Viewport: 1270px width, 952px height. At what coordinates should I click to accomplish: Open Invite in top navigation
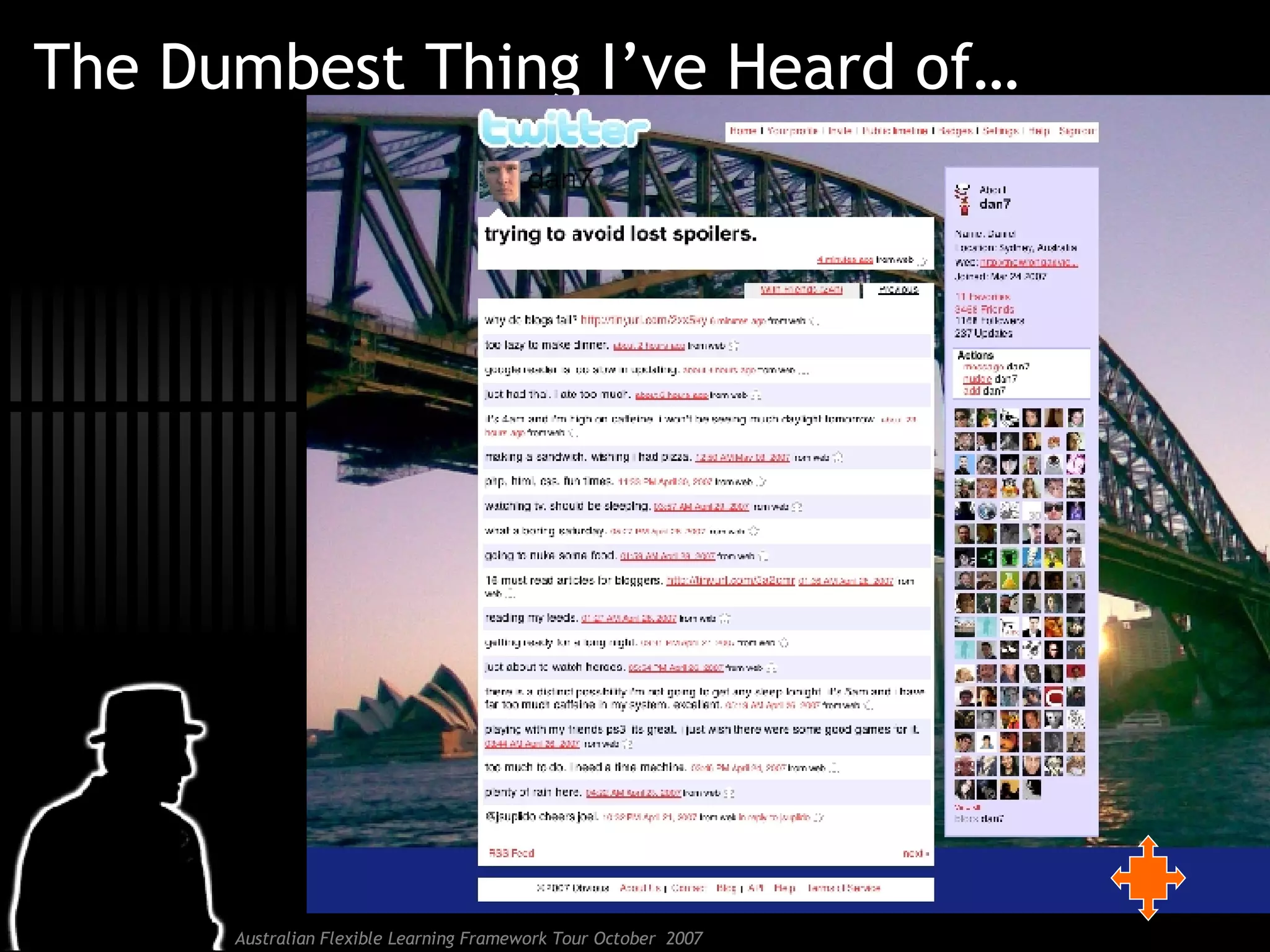pos(840,131)
